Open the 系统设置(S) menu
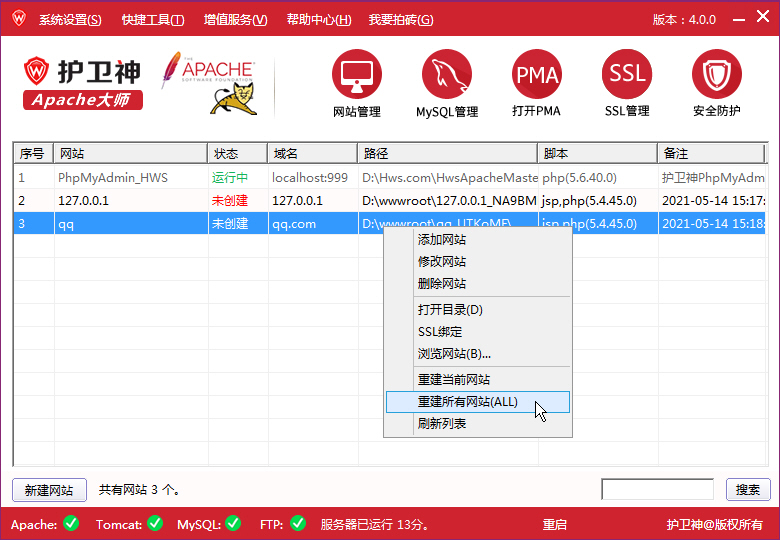This screenshot has width=780, height=540. click(x=70, y=20)
